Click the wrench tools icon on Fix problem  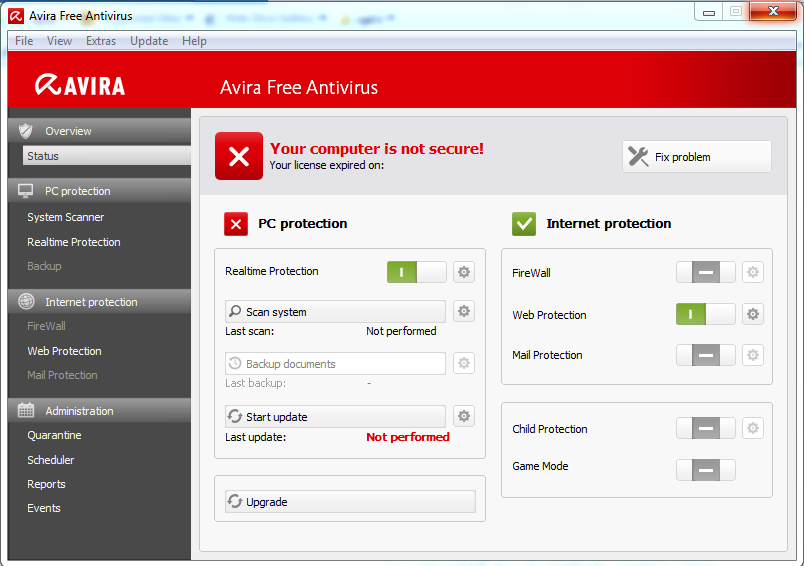coord(638,156)
